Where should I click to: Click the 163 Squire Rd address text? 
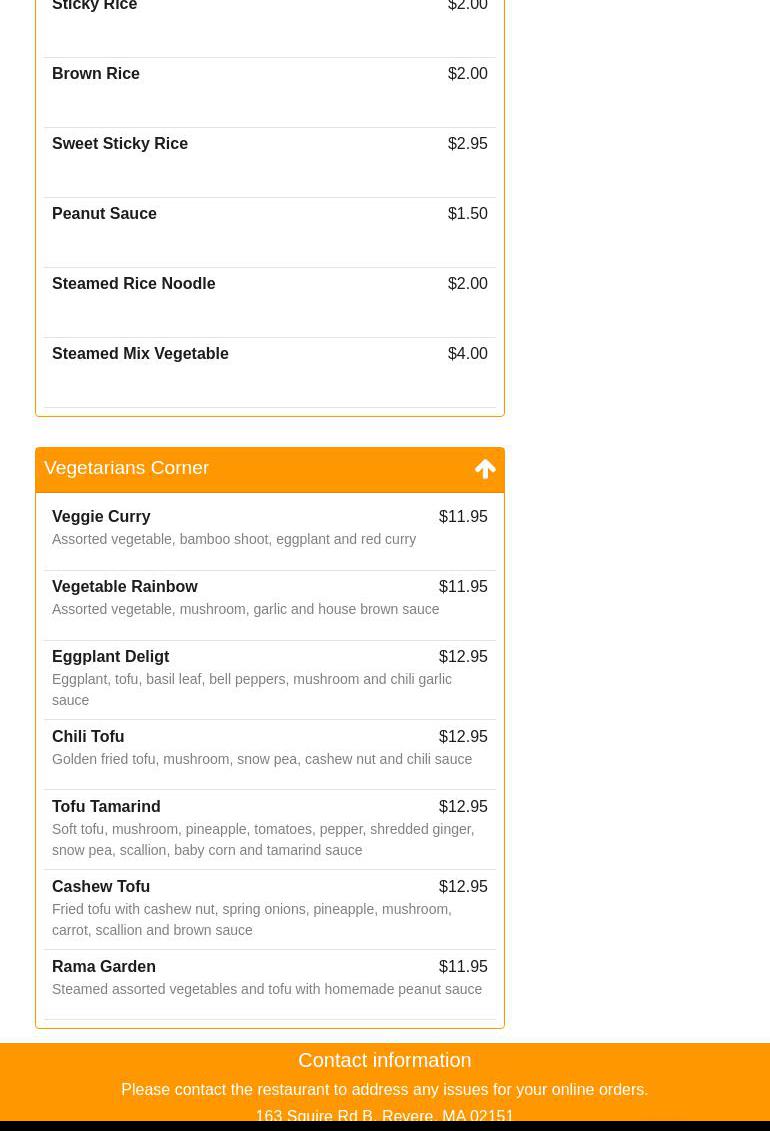pos(384,1115)
